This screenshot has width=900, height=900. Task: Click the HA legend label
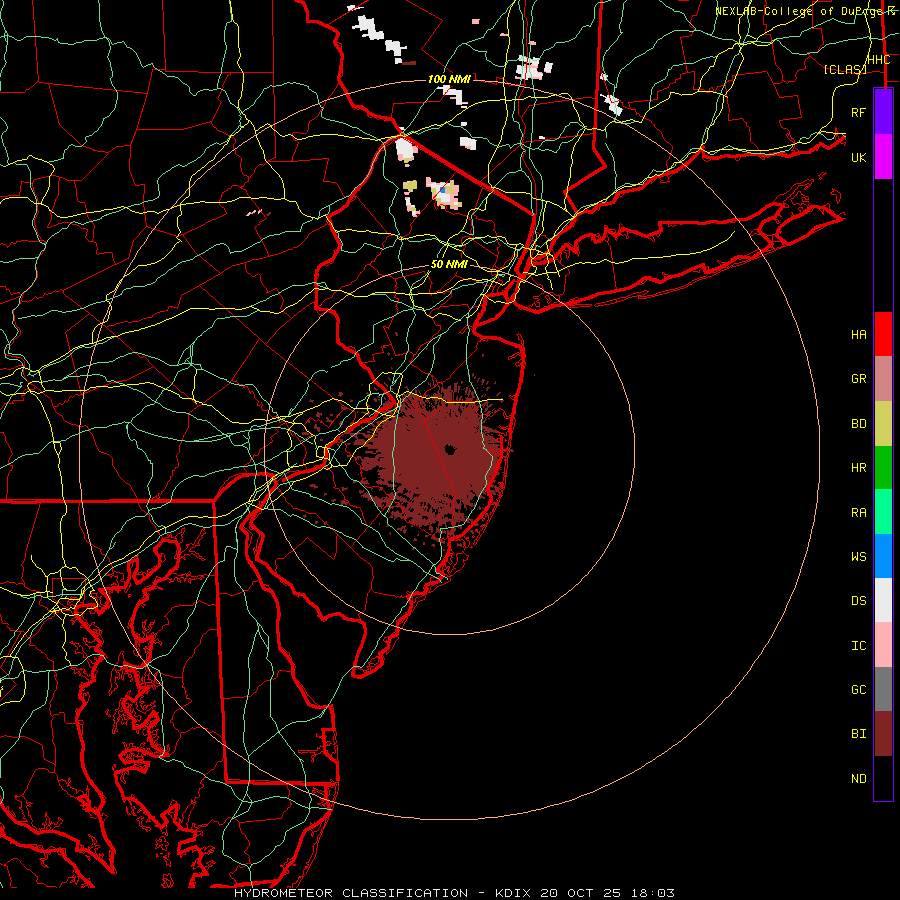(x=859, y=334)
